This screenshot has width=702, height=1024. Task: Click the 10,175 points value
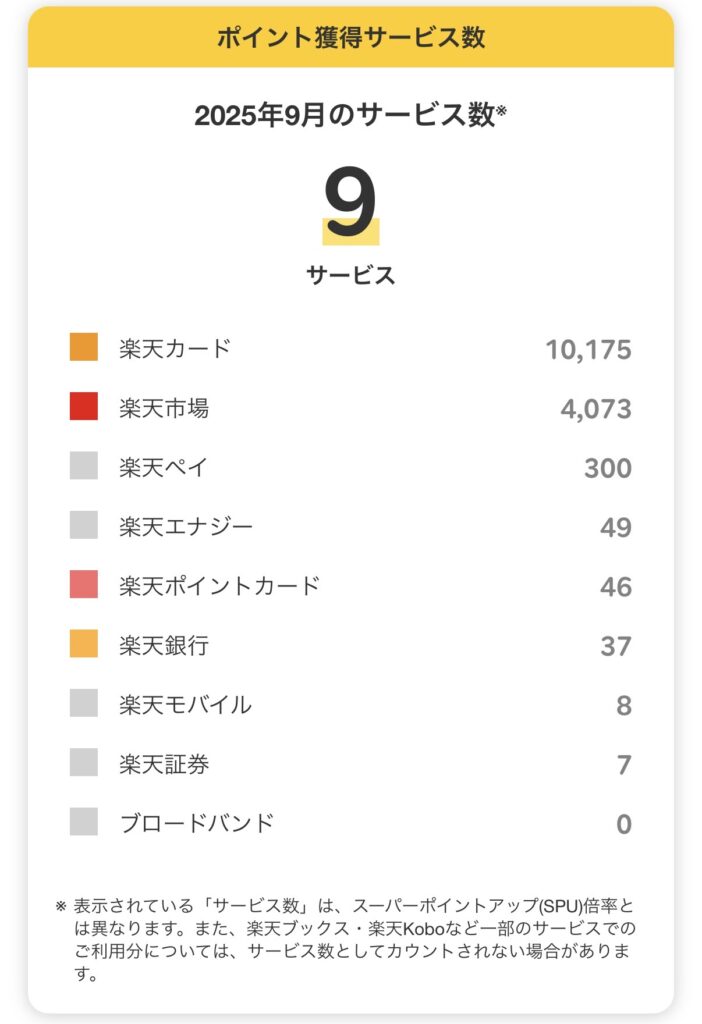click(x=588, y=349)
